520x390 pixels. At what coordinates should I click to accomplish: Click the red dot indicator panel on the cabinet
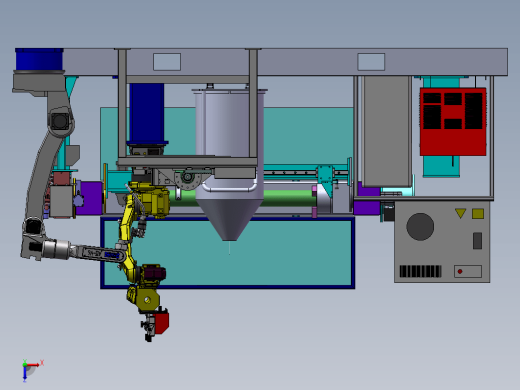(468, 271)
